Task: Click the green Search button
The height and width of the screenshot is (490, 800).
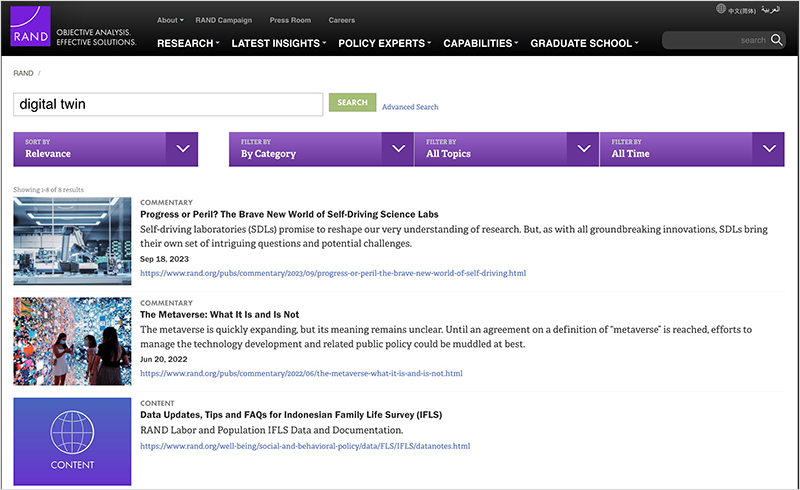Action: (x=352, y=102)
